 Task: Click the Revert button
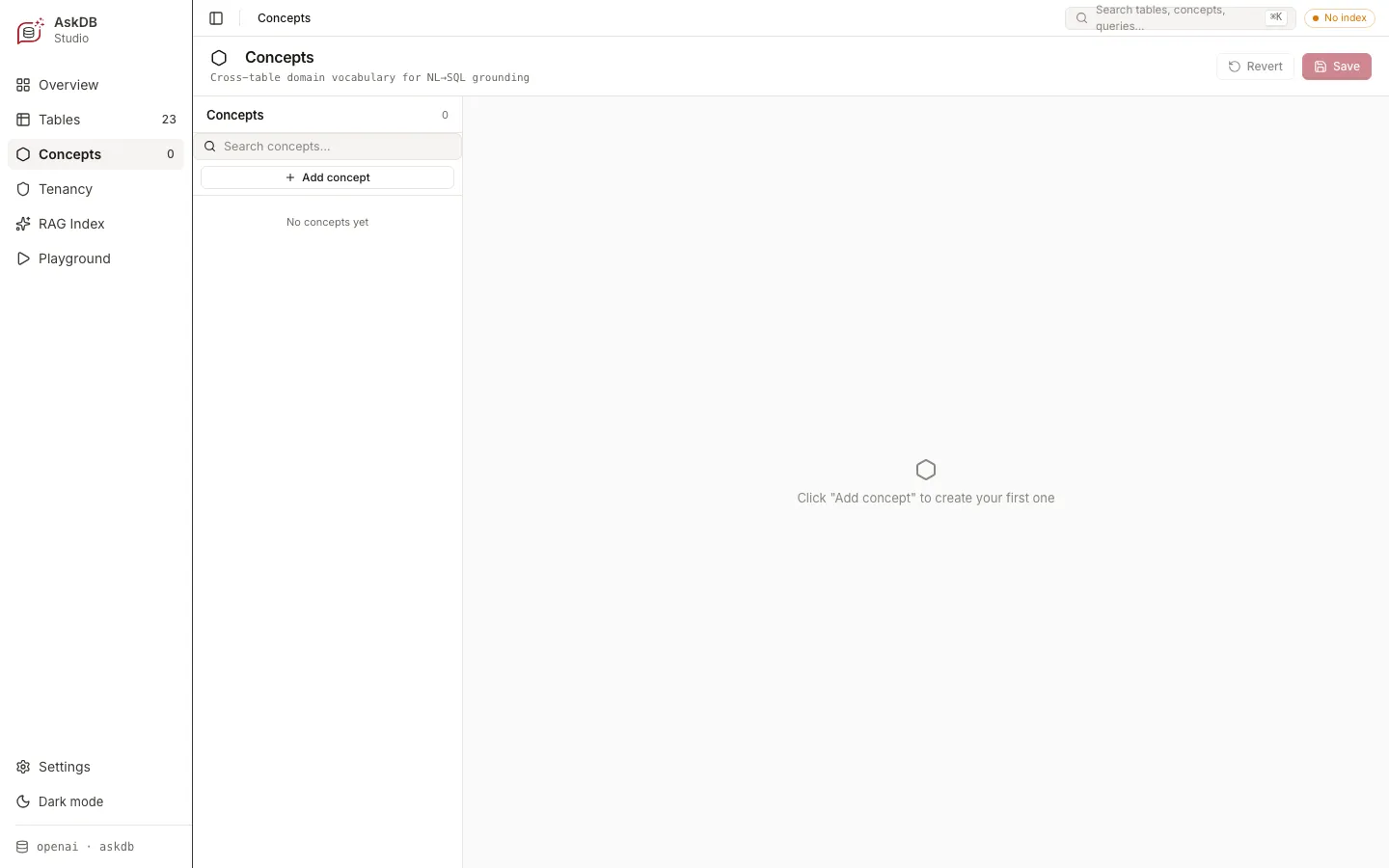tap(1255, 67)
